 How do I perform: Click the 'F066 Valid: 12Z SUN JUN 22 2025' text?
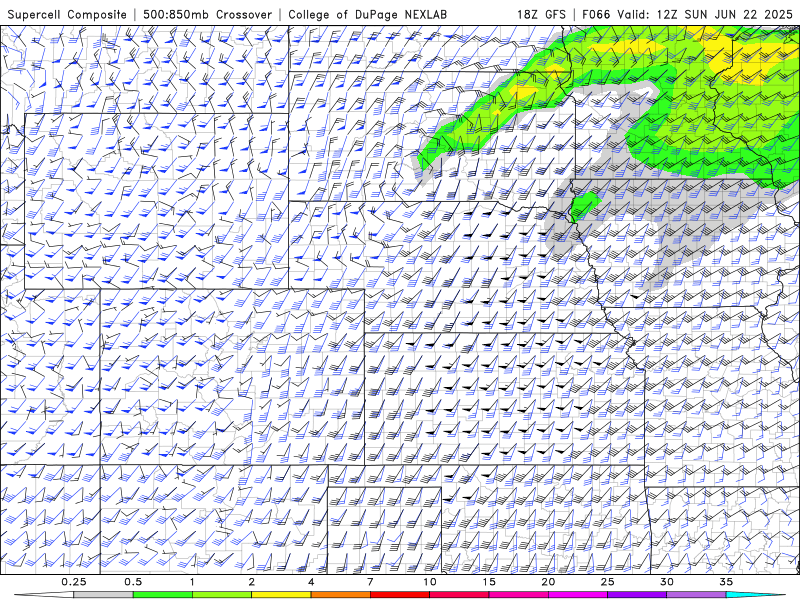687,14
